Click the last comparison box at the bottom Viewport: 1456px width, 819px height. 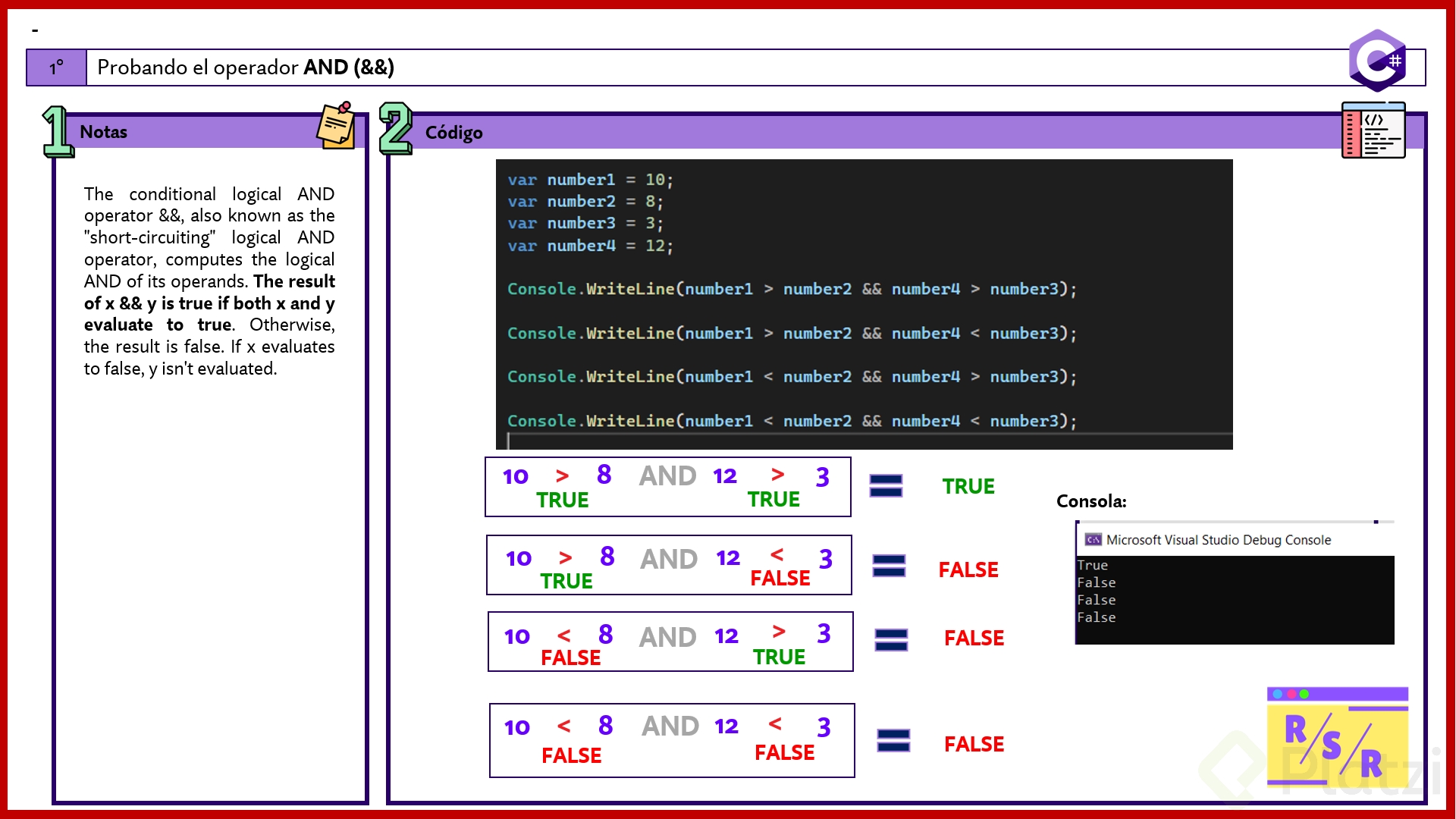pyautogui.click(x=672, y=740)
